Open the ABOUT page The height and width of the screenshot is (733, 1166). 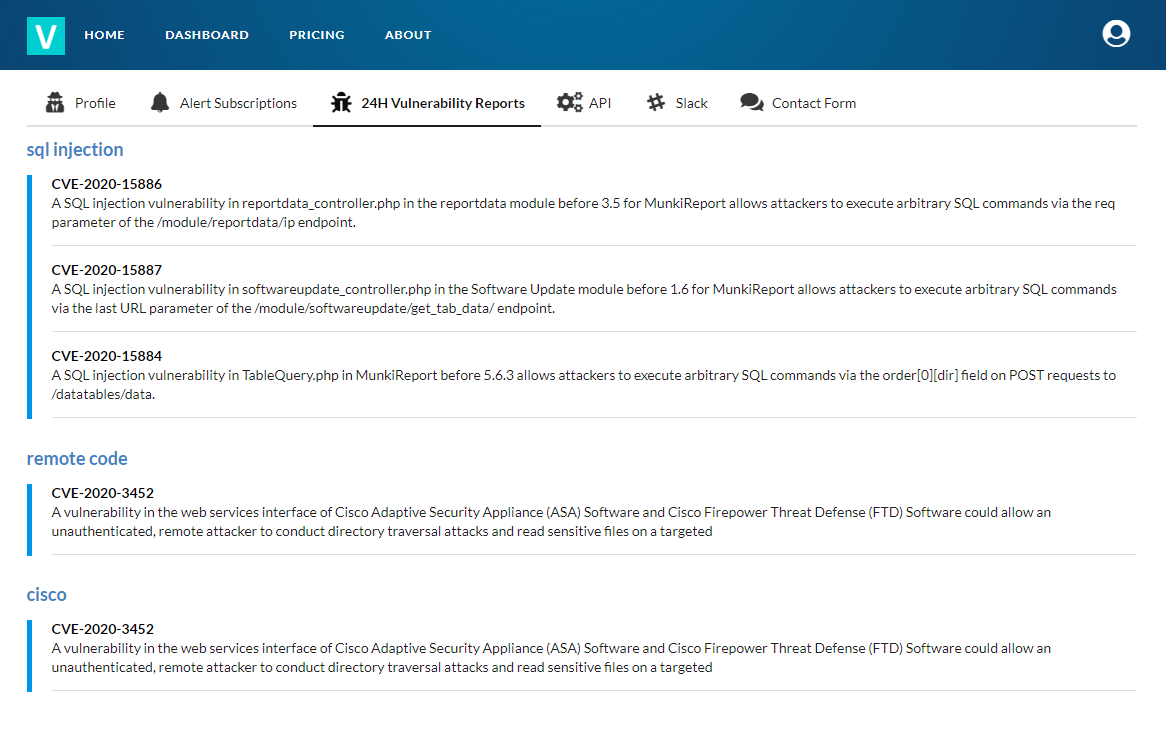[x=408, y=35]
